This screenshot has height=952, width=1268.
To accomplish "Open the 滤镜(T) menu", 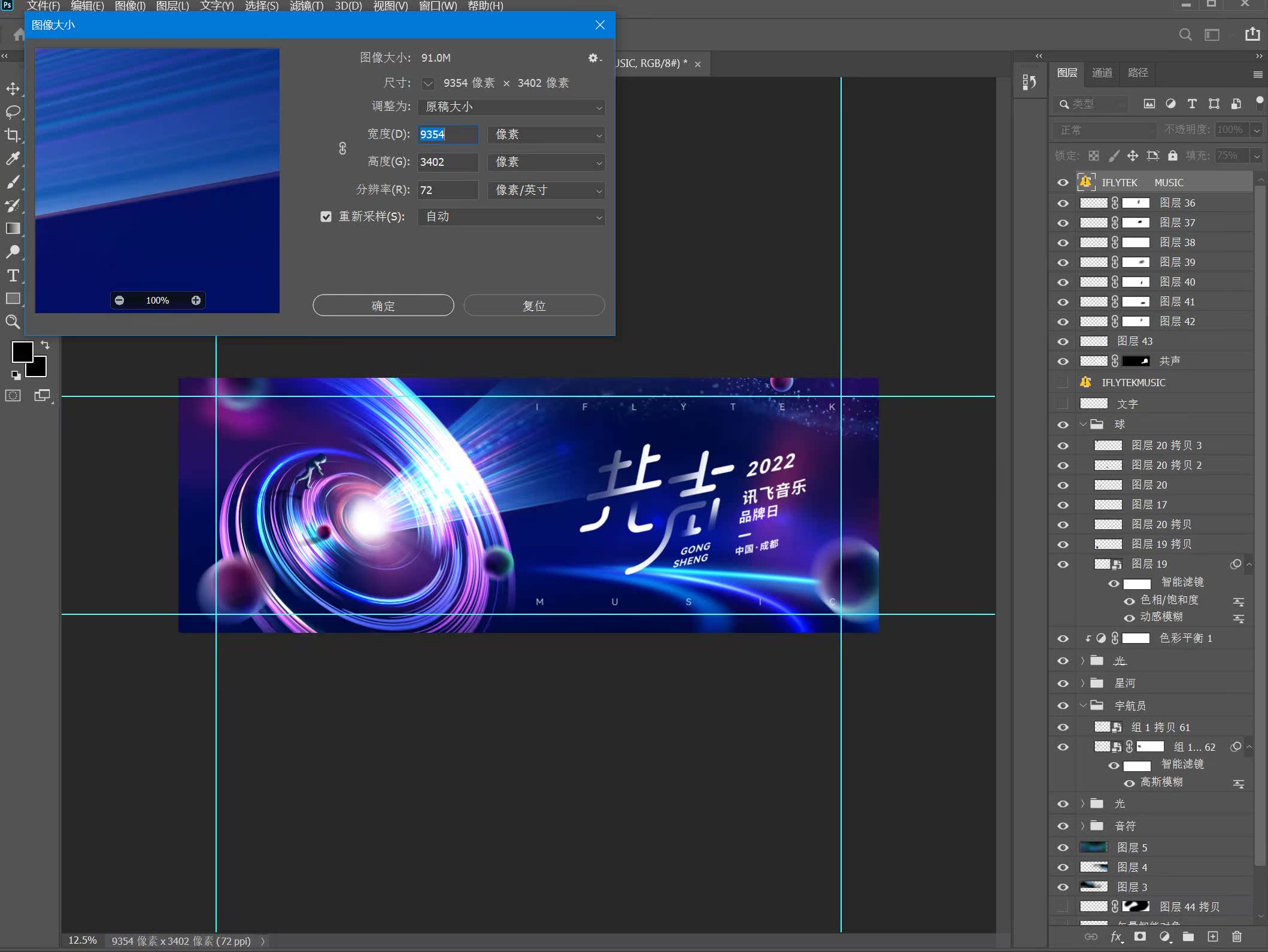I will (307, 6).
